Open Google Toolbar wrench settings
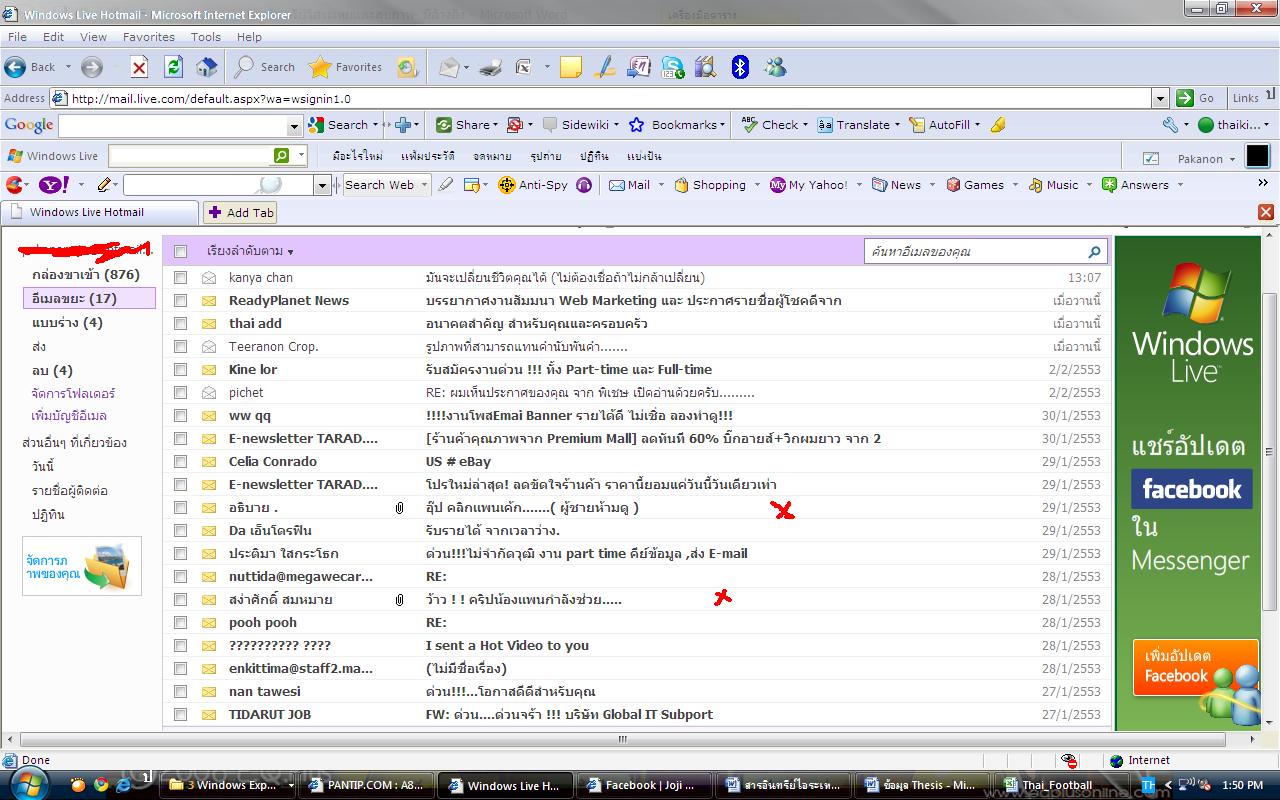1280x800 pixels. [1170, 125]
